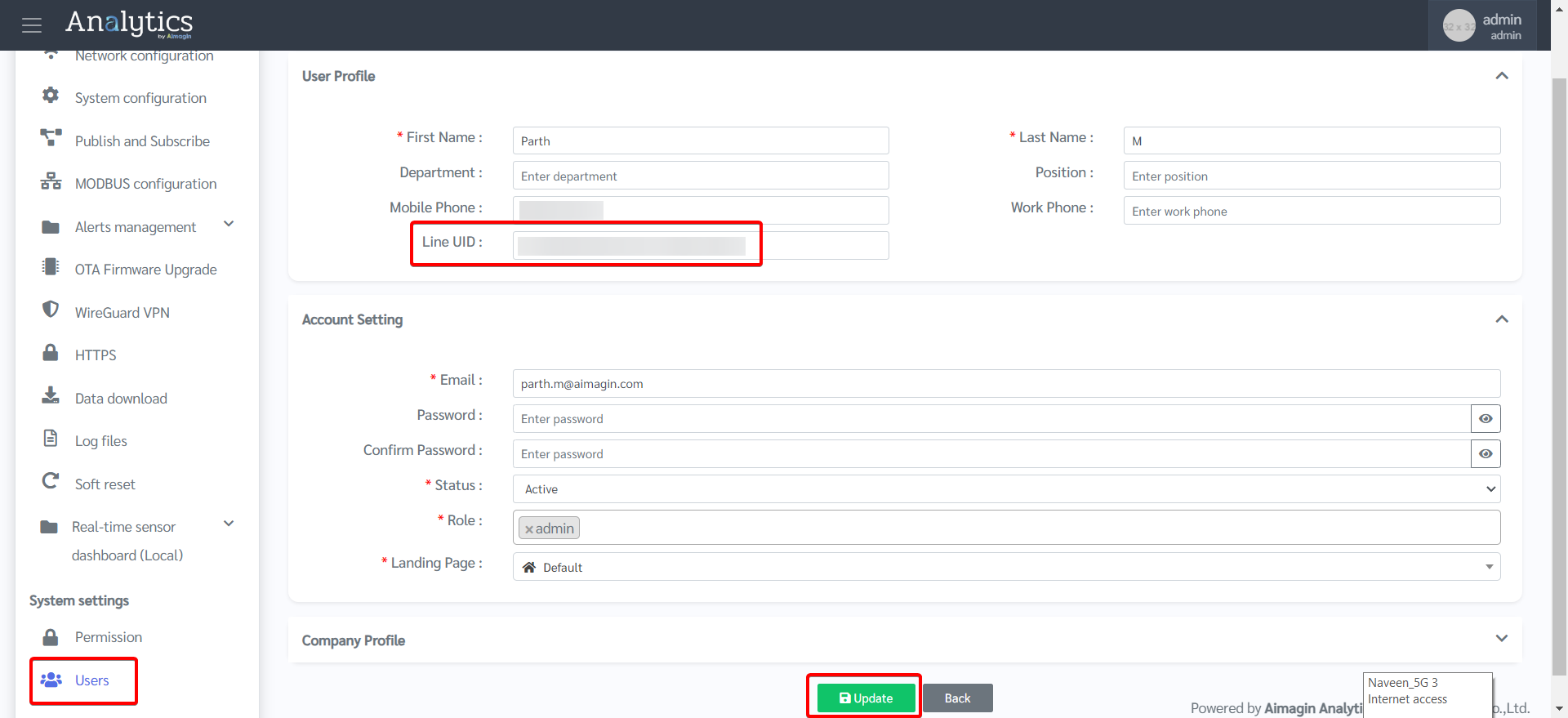Click the page vertical scrollbar
Image resolution: width=1568 pixels, height=718 pixels.
click(x=1559, y=376)
